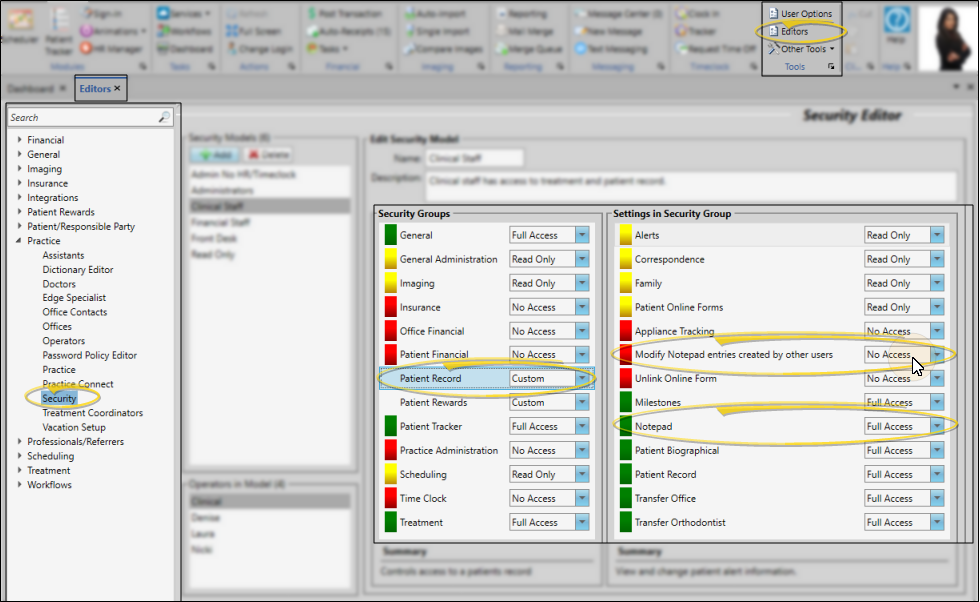
Task: Open the Notepad access level dropdown
Action: pyautogui.click(x=936, y=427)
